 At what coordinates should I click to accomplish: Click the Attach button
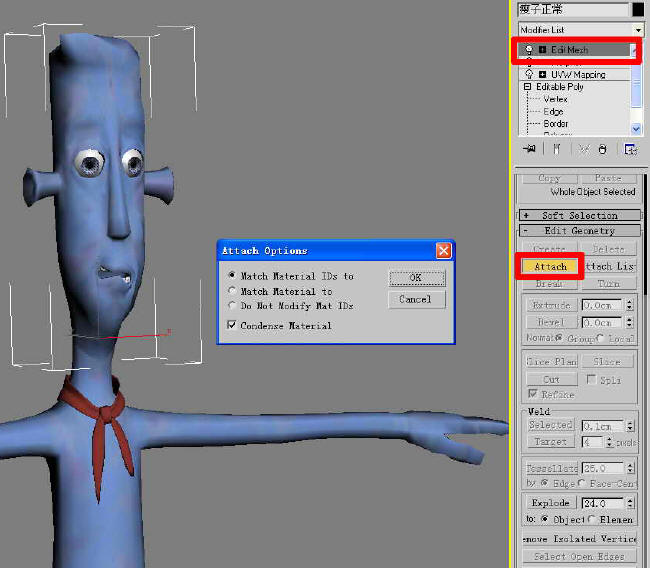550,266
